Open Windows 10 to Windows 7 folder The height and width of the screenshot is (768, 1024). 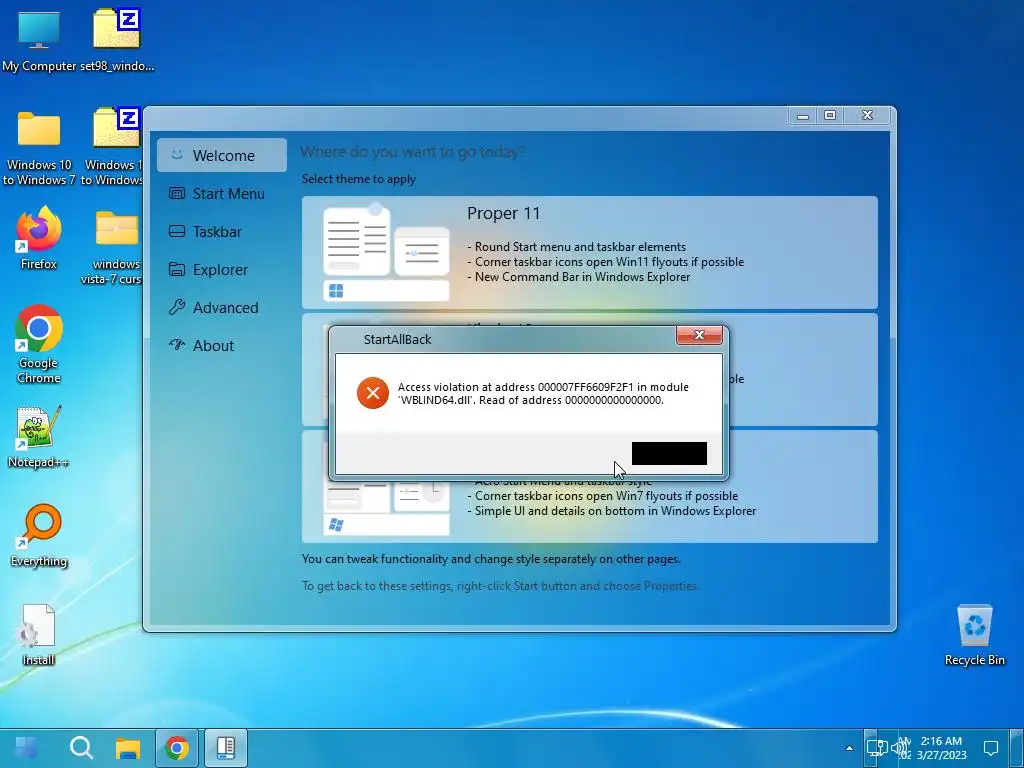click(x=39, y=148)
